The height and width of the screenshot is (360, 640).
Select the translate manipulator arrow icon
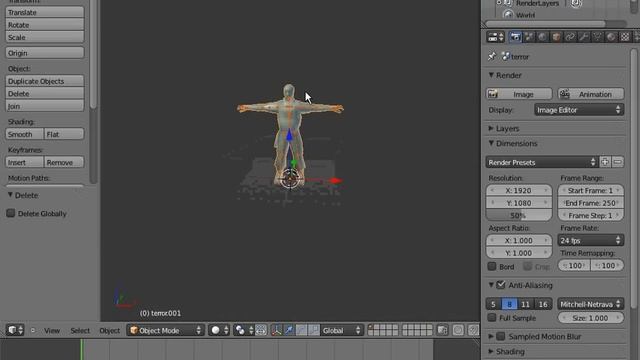click(289, 330)
